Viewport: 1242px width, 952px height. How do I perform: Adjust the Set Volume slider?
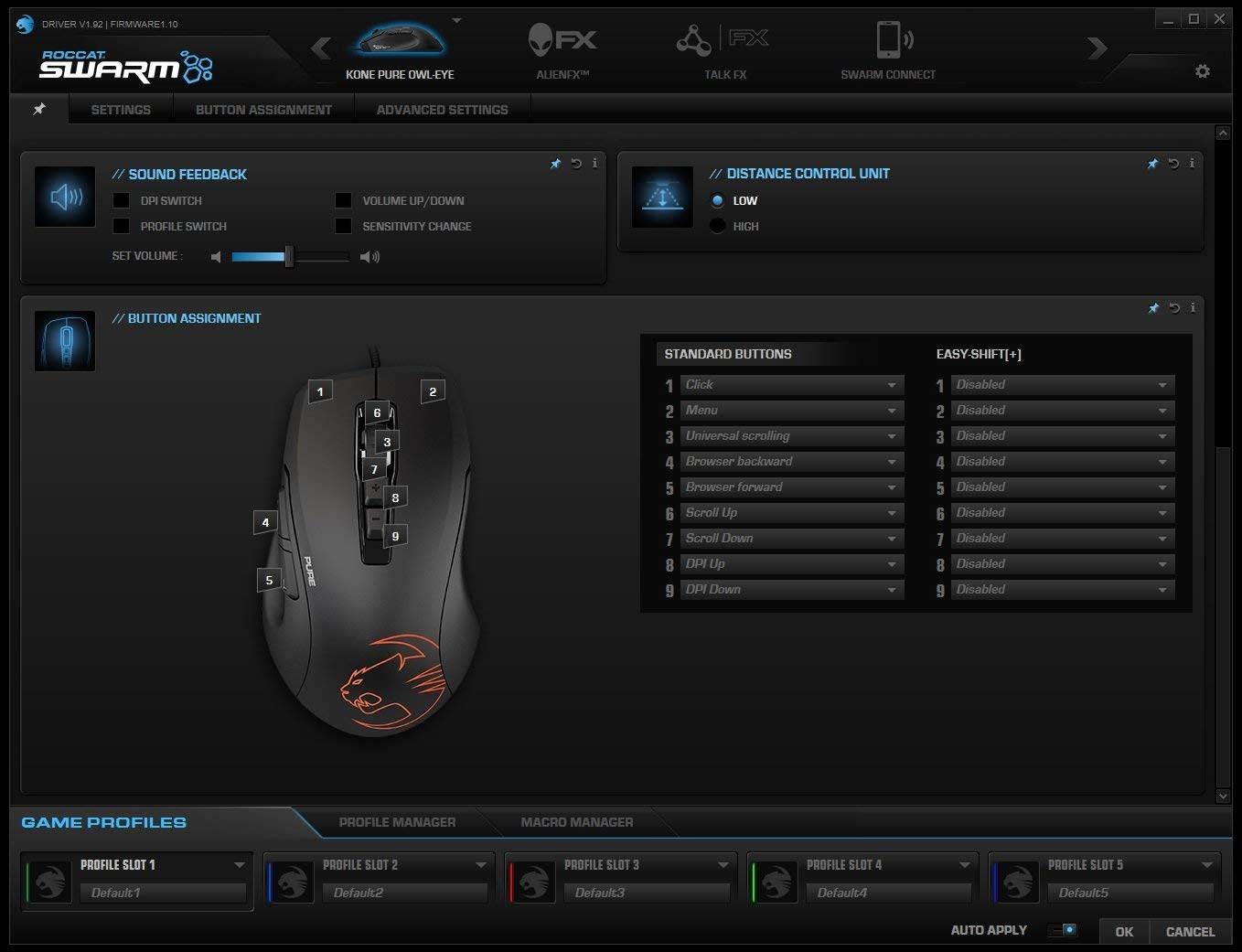[x=290, y=257]
